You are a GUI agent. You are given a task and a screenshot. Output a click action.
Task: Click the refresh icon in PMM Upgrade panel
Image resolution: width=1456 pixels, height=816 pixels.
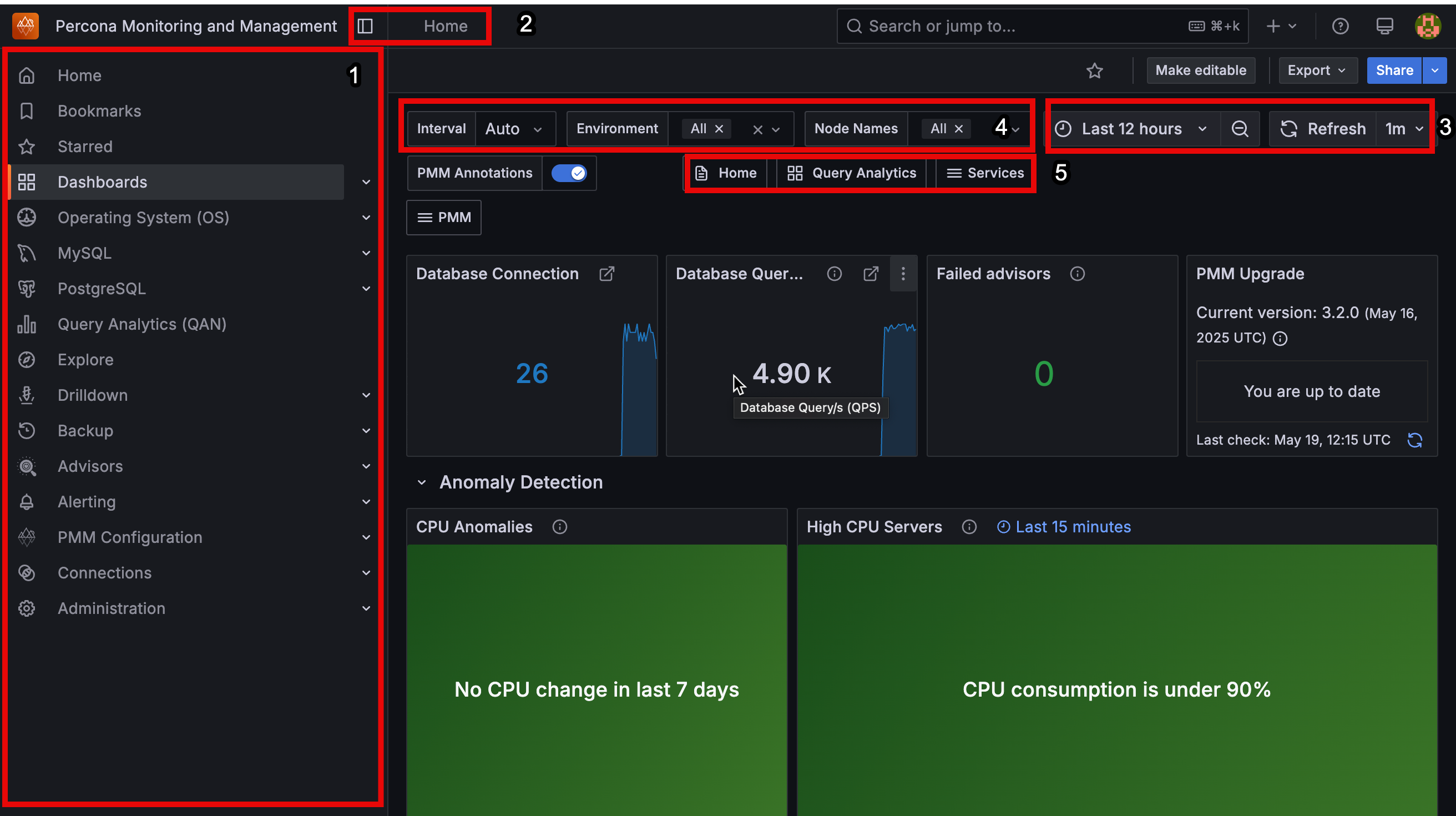pyautogui.click(x=1414, y=440)
